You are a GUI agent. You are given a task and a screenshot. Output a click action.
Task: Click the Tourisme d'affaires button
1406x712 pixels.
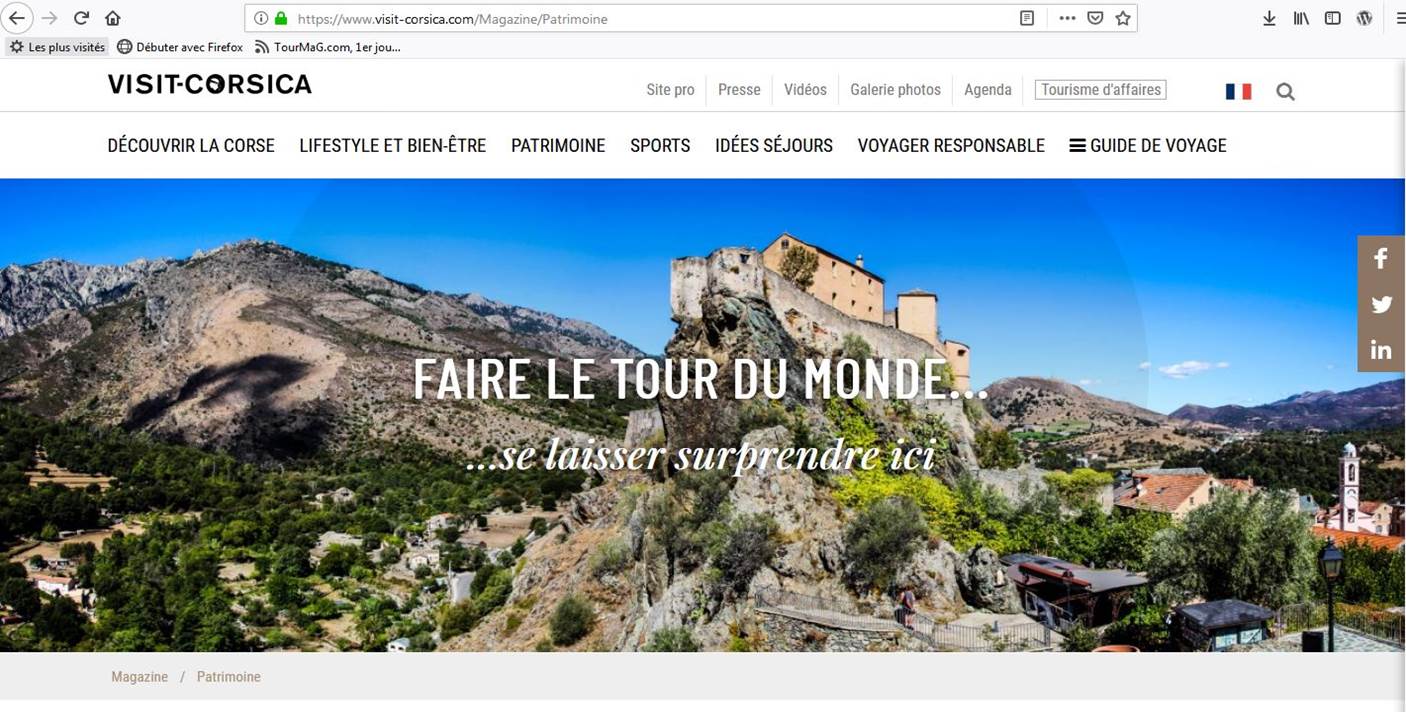click(1101, 90)
